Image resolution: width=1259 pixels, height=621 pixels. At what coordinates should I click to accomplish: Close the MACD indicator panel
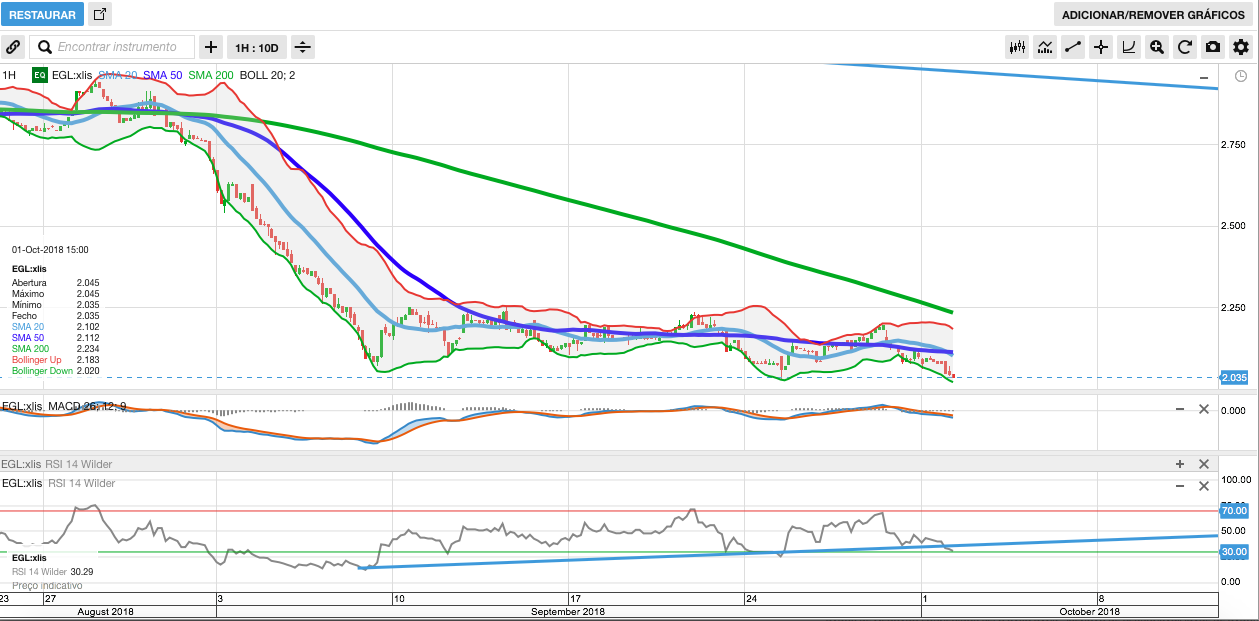[1204, 409]
